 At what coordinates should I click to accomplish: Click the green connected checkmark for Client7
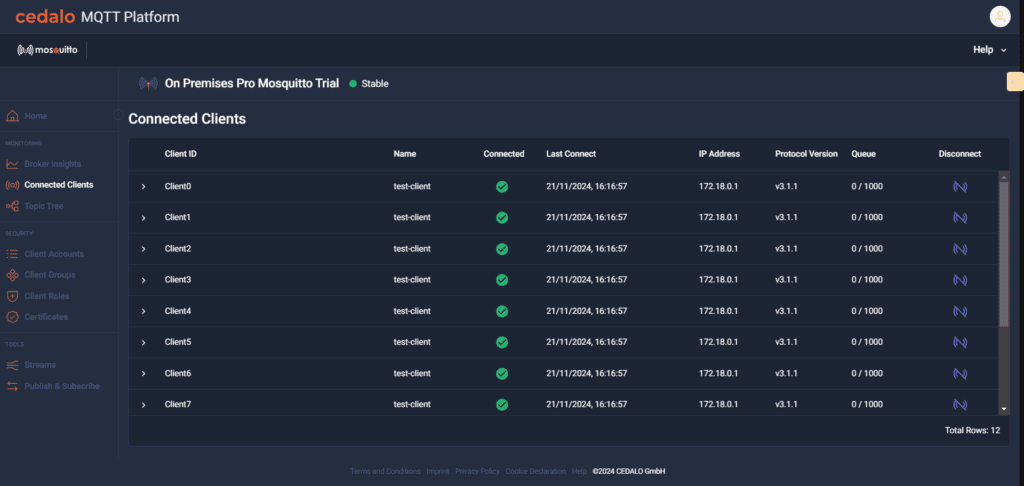tap(502, 405)
